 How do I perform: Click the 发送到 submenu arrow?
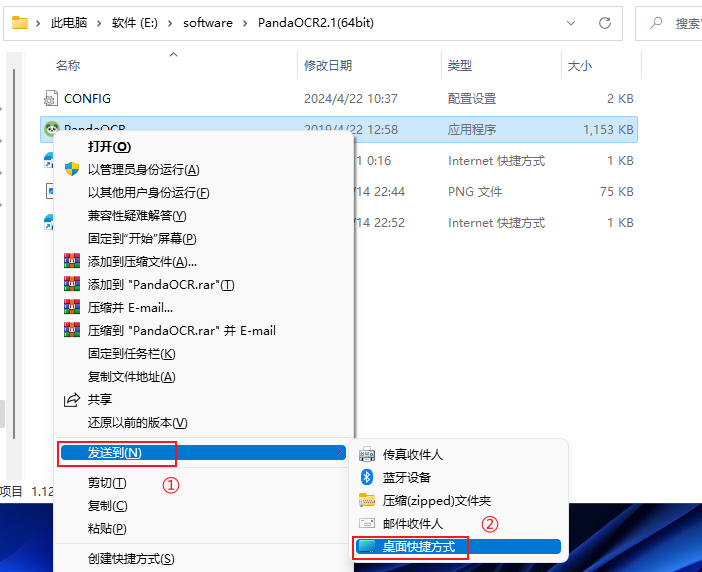[x=338, y=452]
